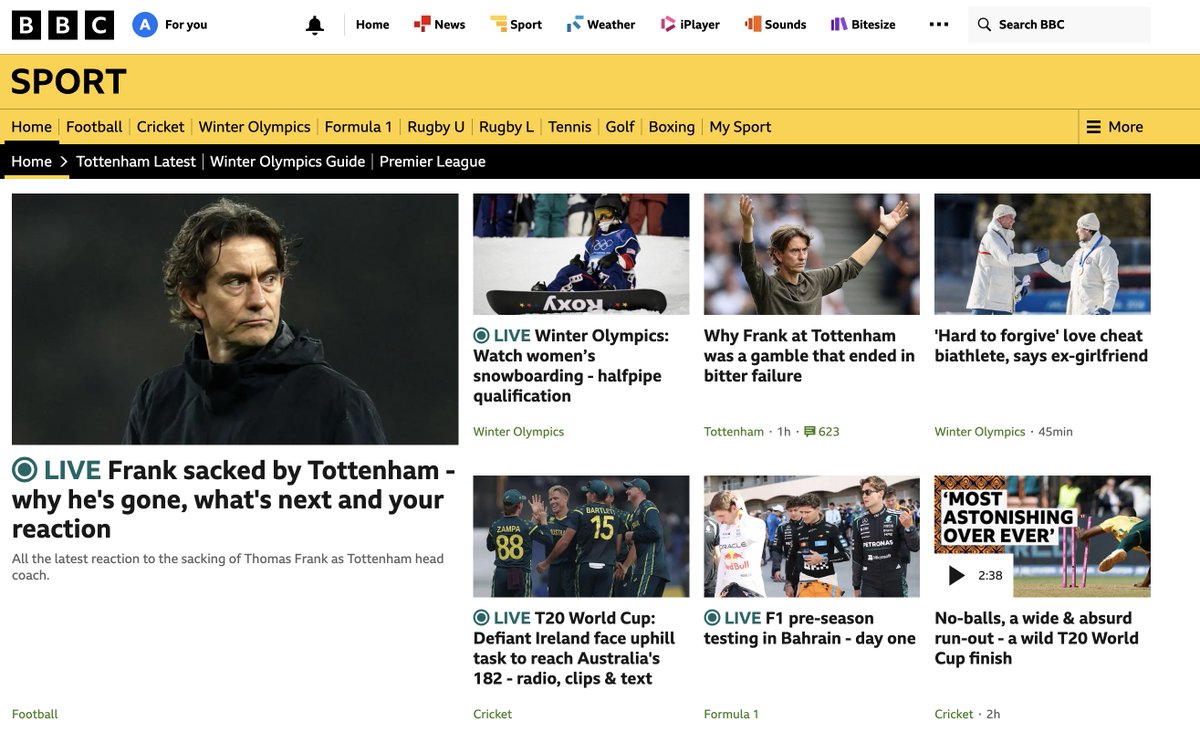Open 'Why Frank at Tottenham was a gamble' headline
This screenshot has height=753, width=1200.
pos(809,356)
